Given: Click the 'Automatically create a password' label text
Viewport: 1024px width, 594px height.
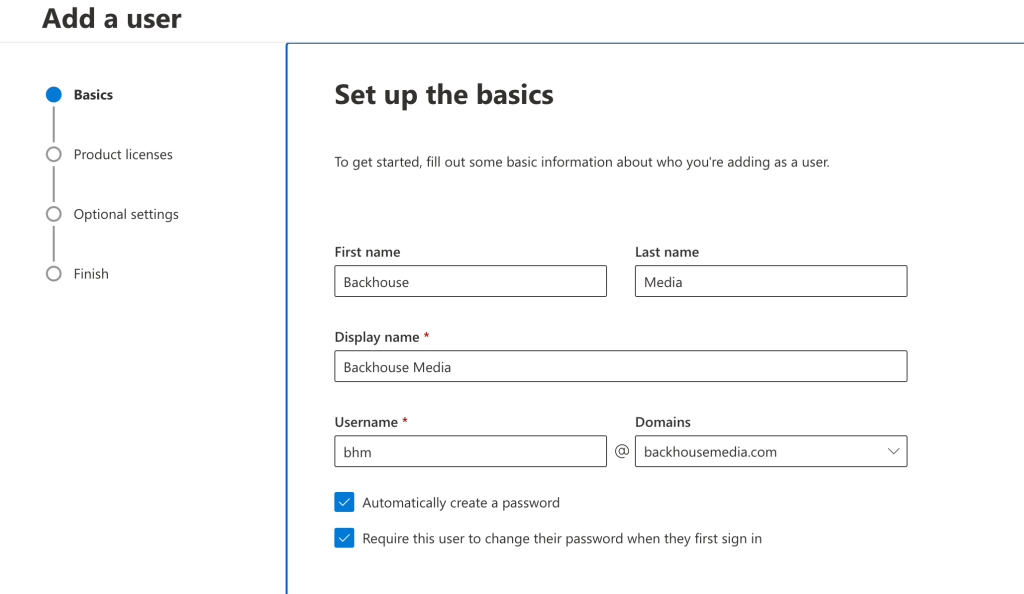Looking at the screenshot, I should click(x=460, y=503).
